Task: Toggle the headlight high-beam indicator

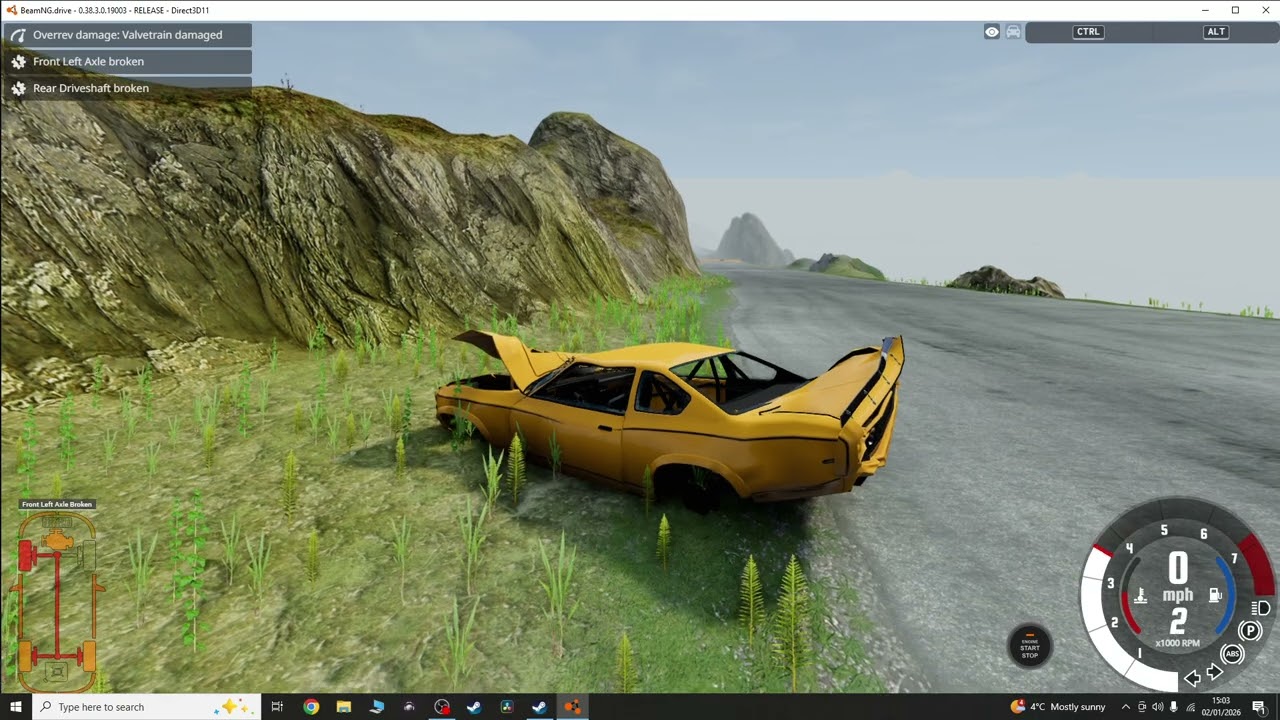Action: pos(1261,608)
